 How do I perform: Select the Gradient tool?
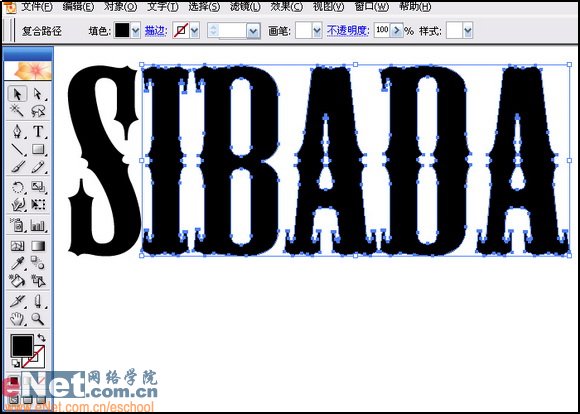(38, 246)
